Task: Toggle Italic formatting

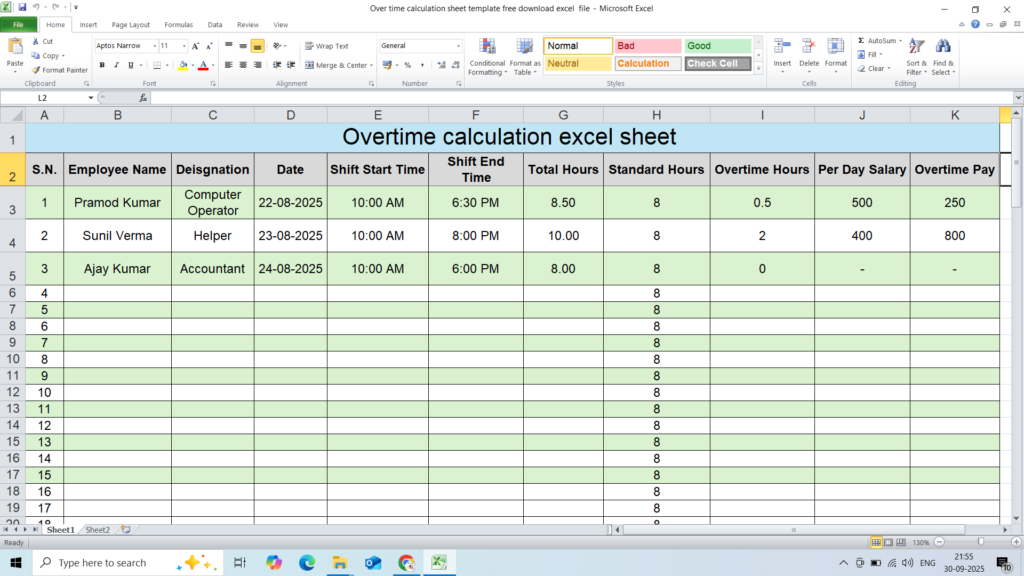Action: coord(116,65)
